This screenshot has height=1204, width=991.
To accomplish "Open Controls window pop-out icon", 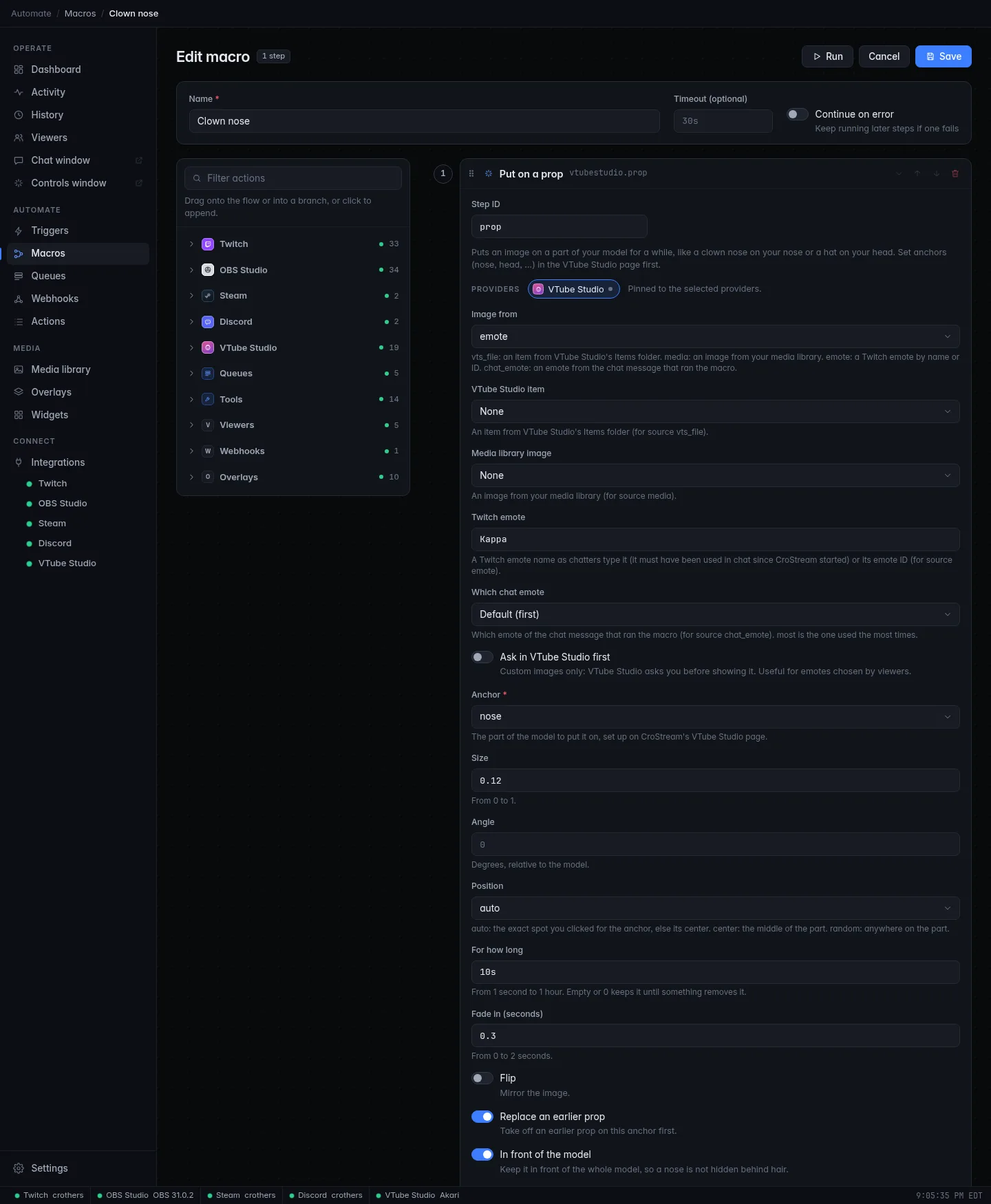I will point(139,183).
